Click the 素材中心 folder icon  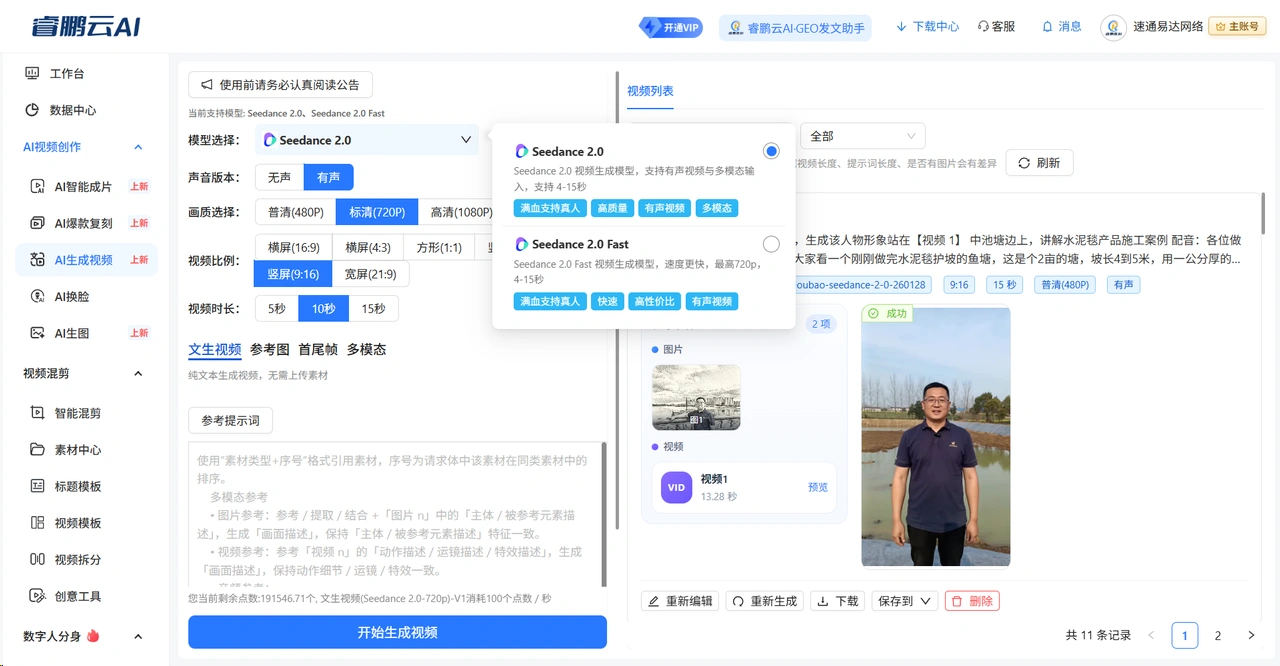pyautogui.click(x=37, y=450)
